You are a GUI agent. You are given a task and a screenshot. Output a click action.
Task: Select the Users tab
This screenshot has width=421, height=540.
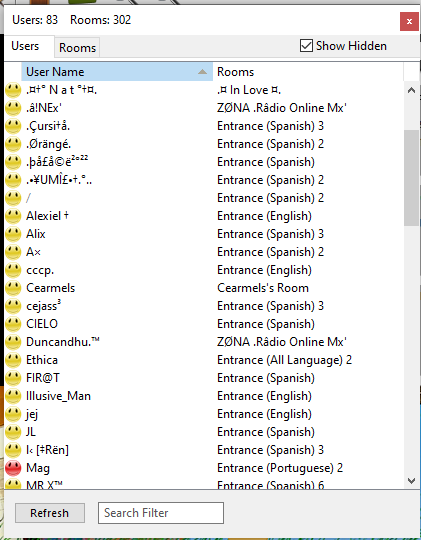coord(25,46)
